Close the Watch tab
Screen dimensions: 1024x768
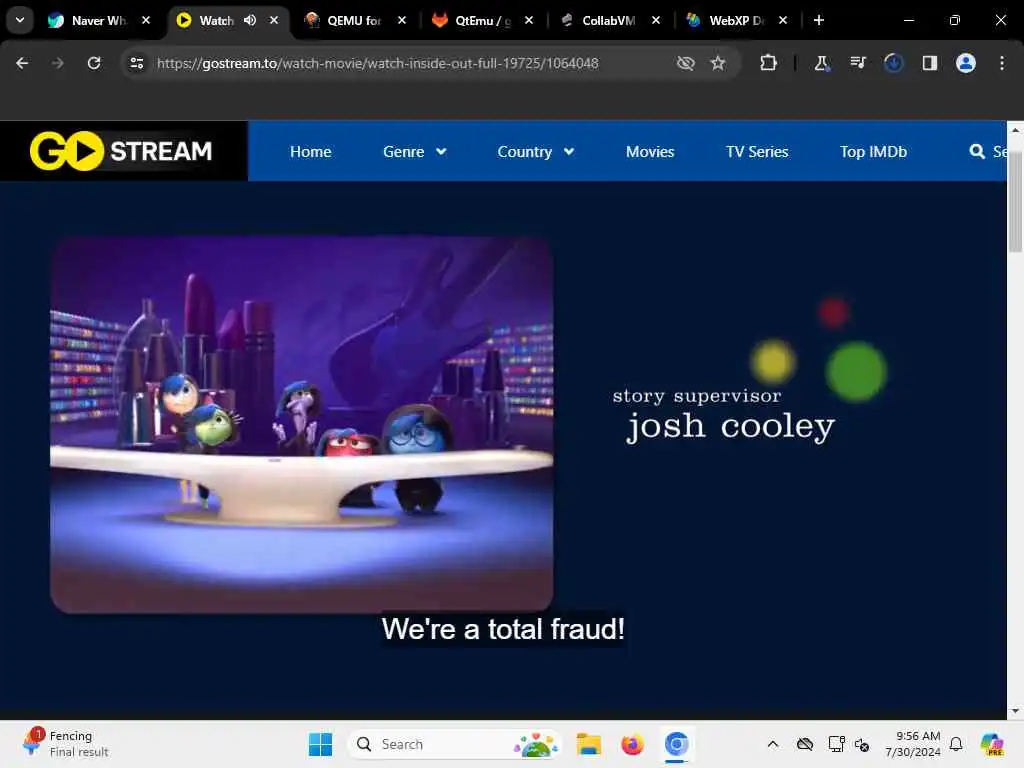[x=274, y=20]
